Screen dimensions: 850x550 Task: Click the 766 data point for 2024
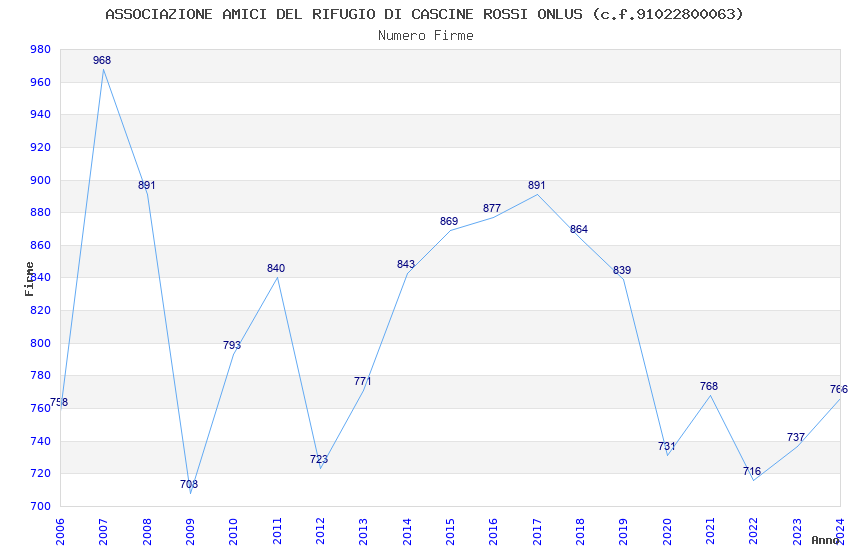tap(839, 390)
